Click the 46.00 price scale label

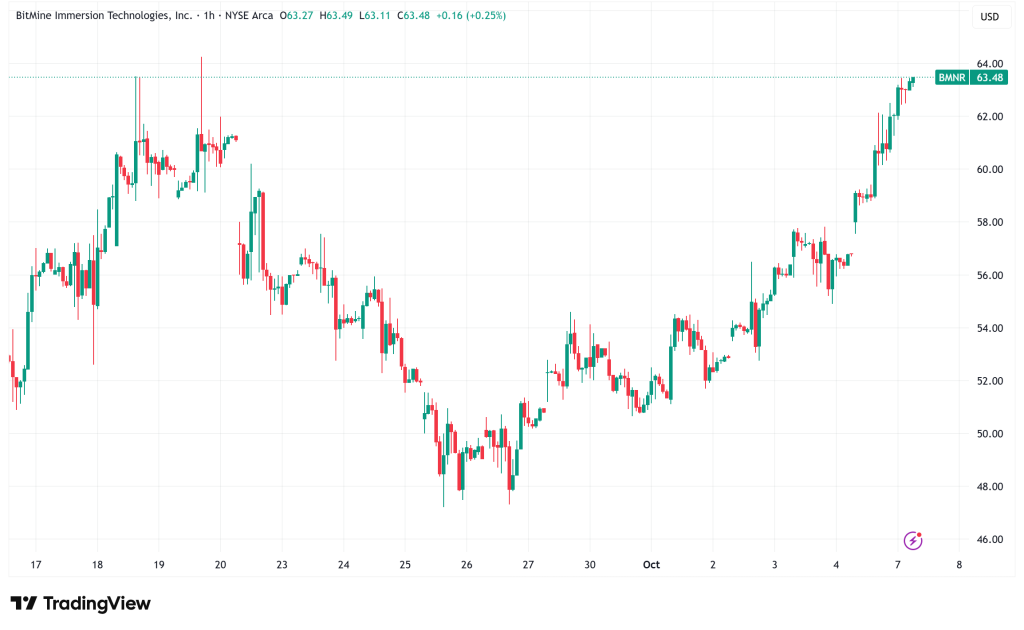point(988,540)
